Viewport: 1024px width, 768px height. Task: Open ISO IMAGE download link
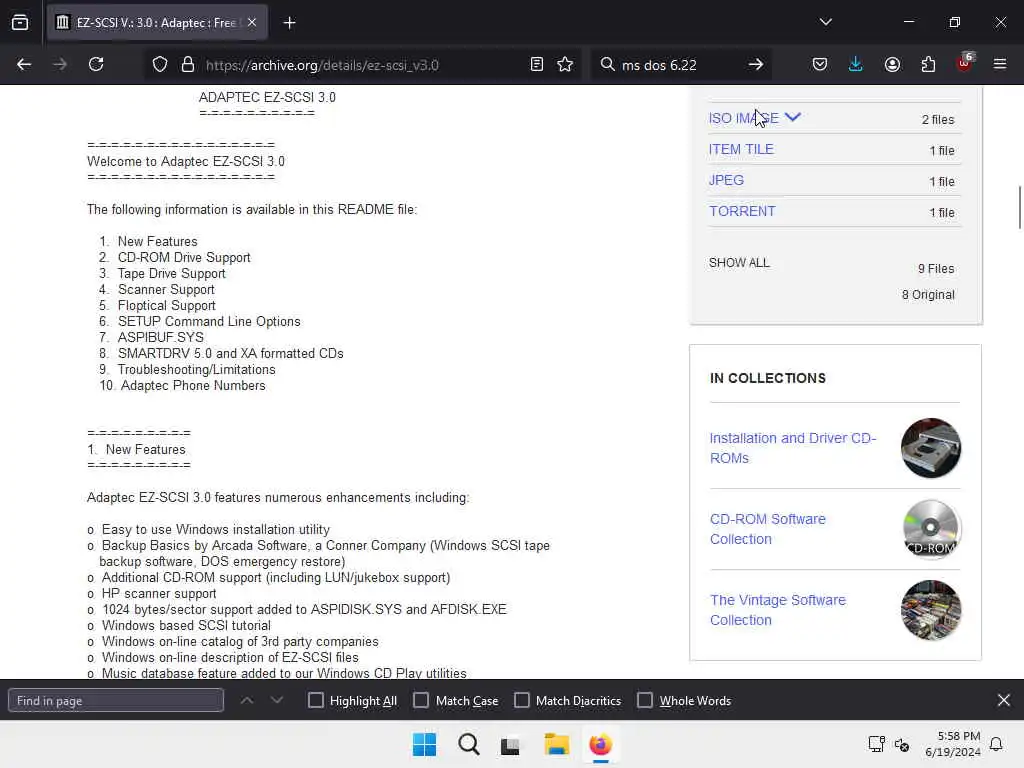pyautogui.click(x=743, y=118)
